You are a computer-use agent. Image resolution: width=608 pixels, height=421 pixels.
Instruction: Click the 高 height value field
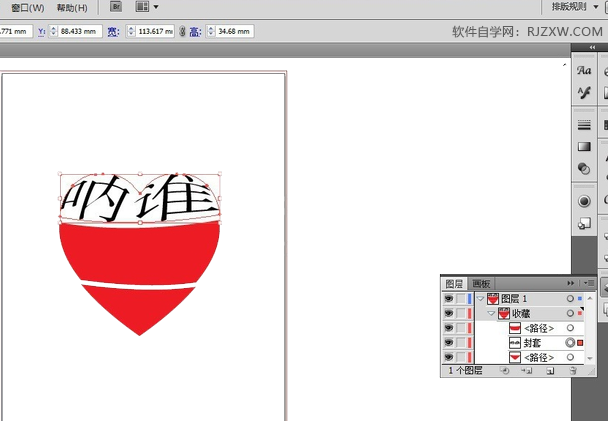pos(235,31)
